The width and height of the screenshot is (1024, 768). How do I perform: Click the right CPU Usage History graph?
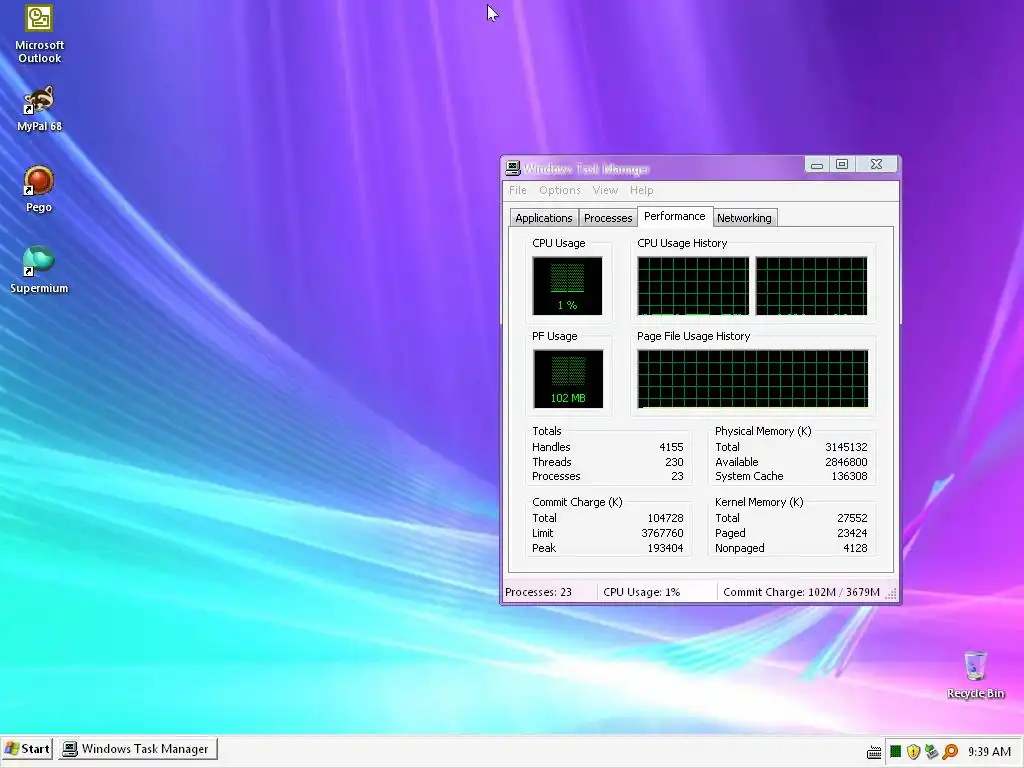coord(811,285)
